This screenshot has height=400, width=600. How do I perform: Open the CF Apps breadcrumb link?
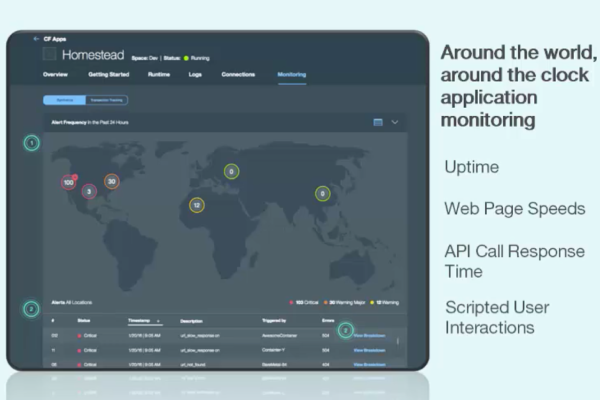(55, 39)
